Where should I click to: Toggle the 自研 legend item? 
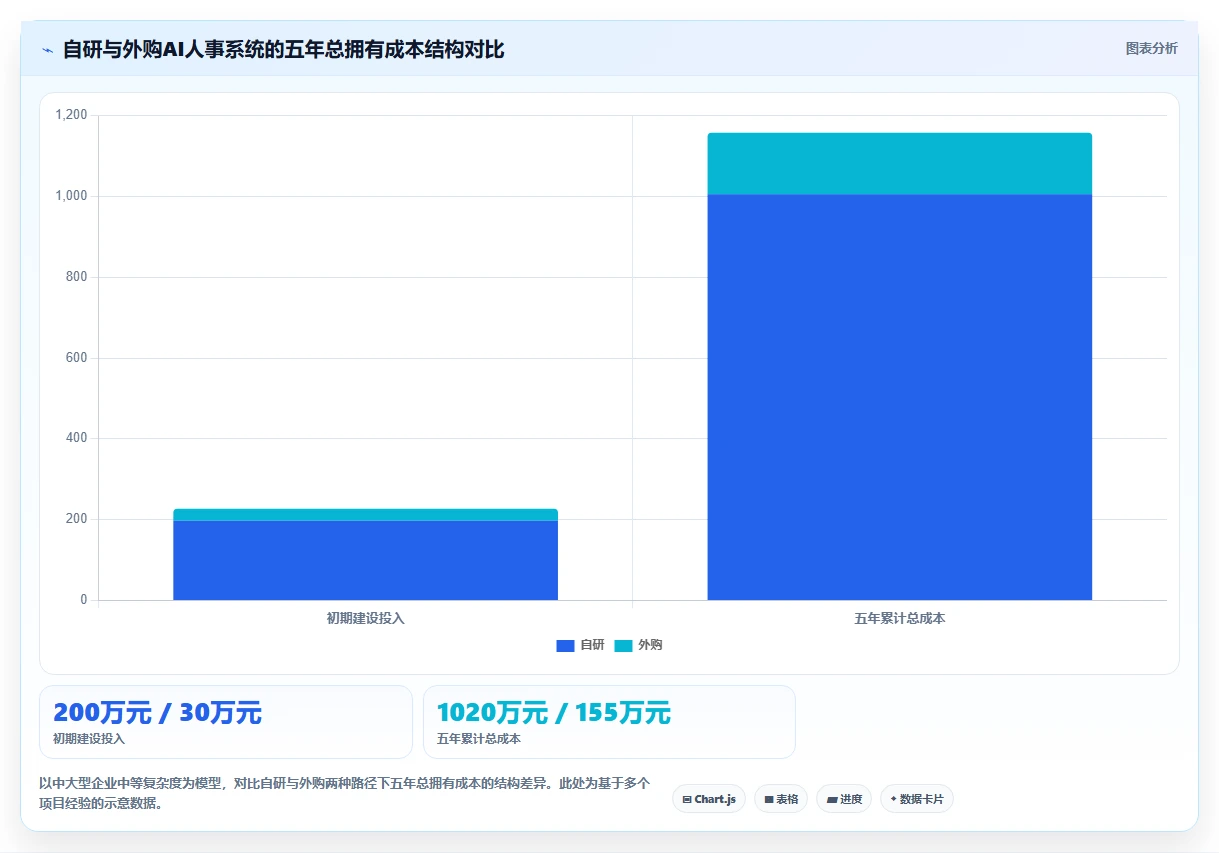pyautogui.click(x=580, y=645)
